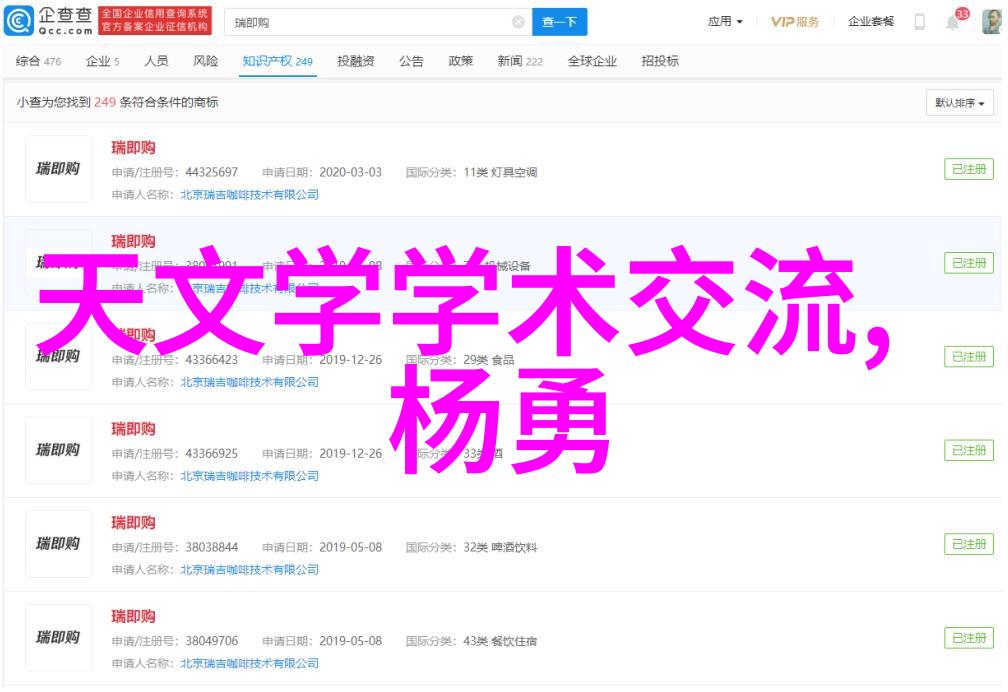Open the VIP服务 crown link

coord(795,22)
